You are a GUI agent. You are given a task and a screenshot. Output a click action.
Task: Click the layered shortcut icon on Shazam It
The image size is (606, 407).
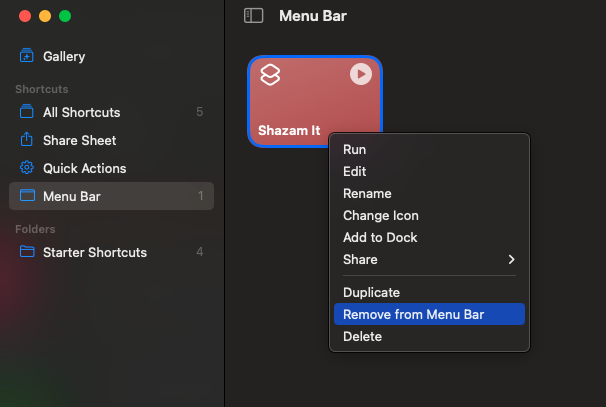click(x=270, y=74)
